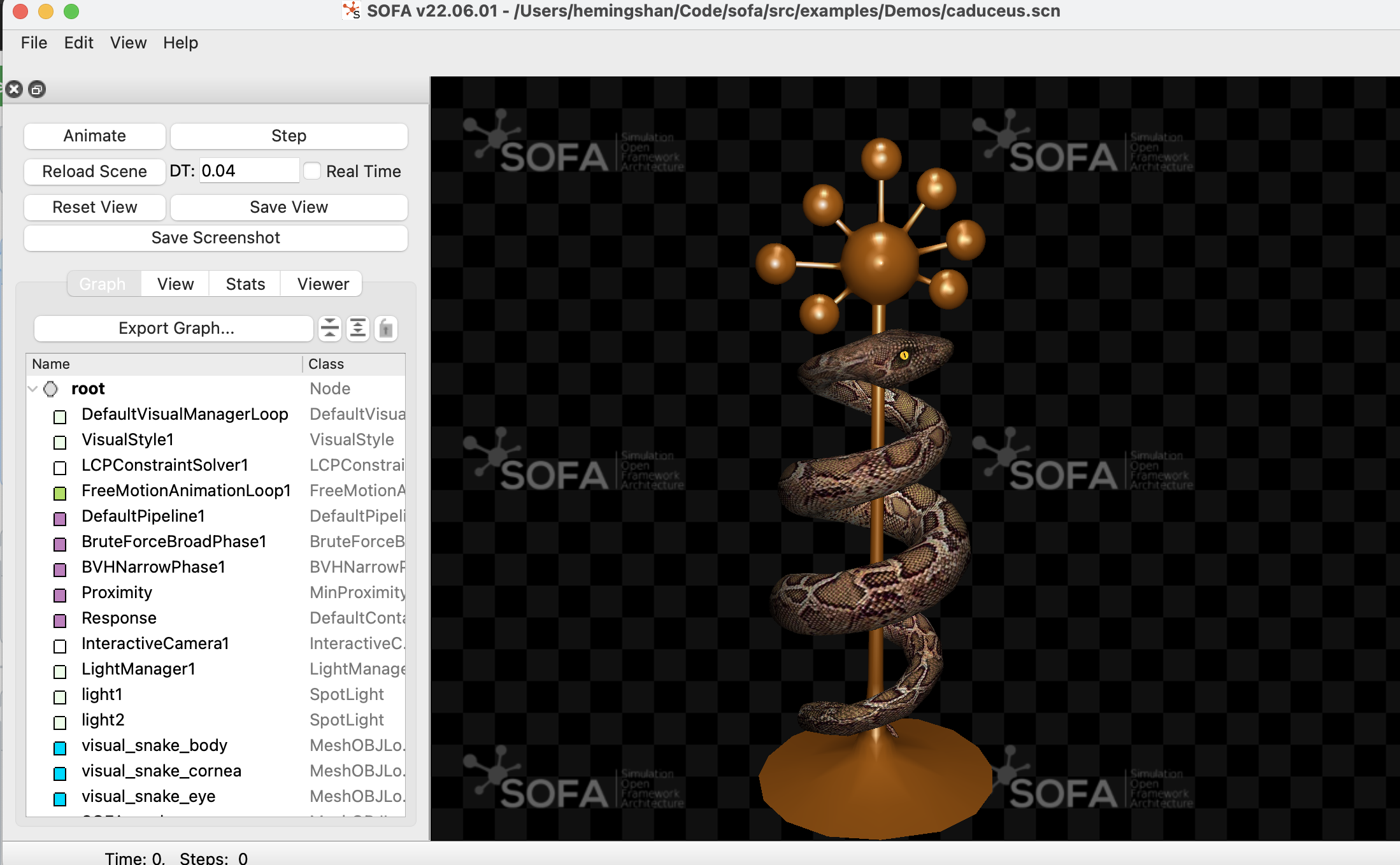
Task: Click the SOFA logo icon in the title bar
Action: (352, 10)
